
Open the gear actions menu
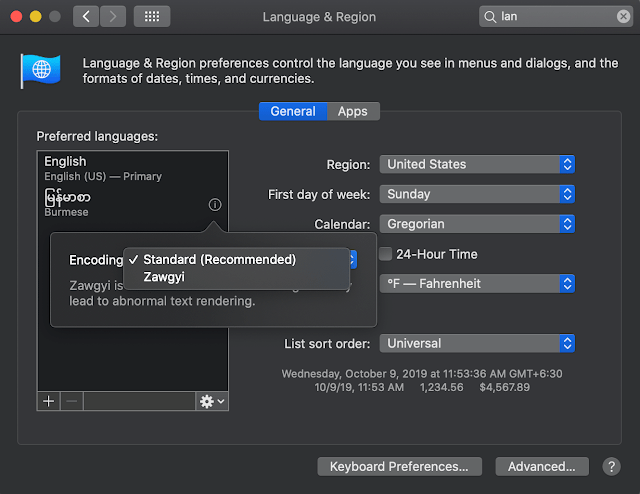[x=212, y=401]
